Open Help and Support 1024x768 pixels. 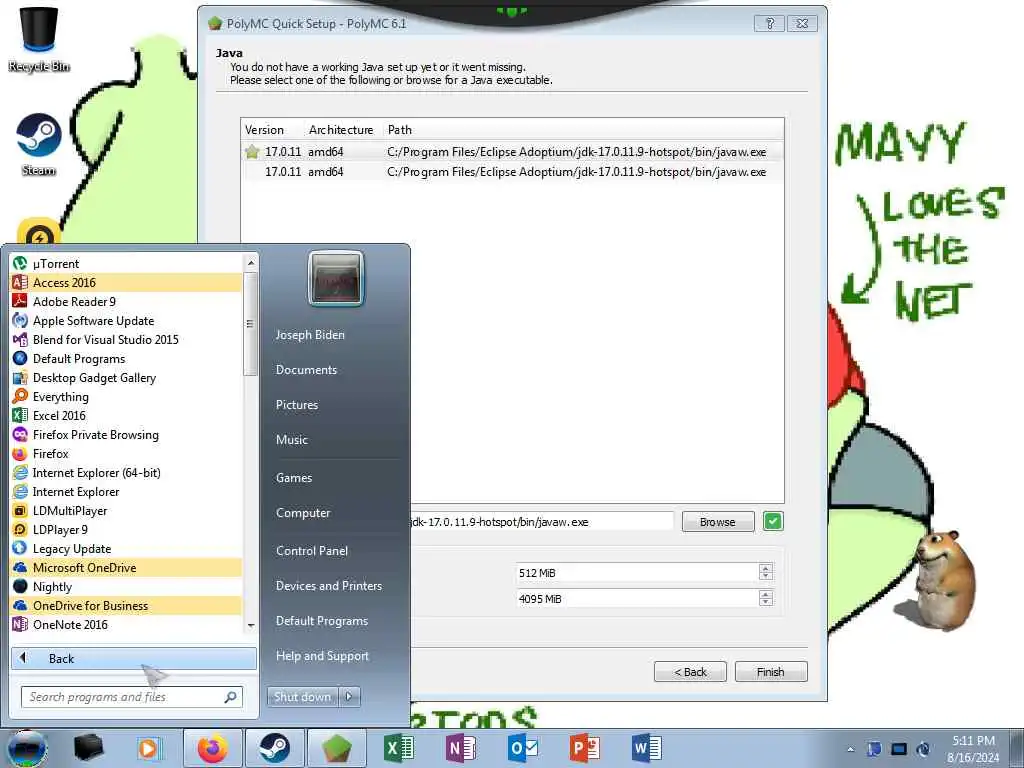click(322, 656)
